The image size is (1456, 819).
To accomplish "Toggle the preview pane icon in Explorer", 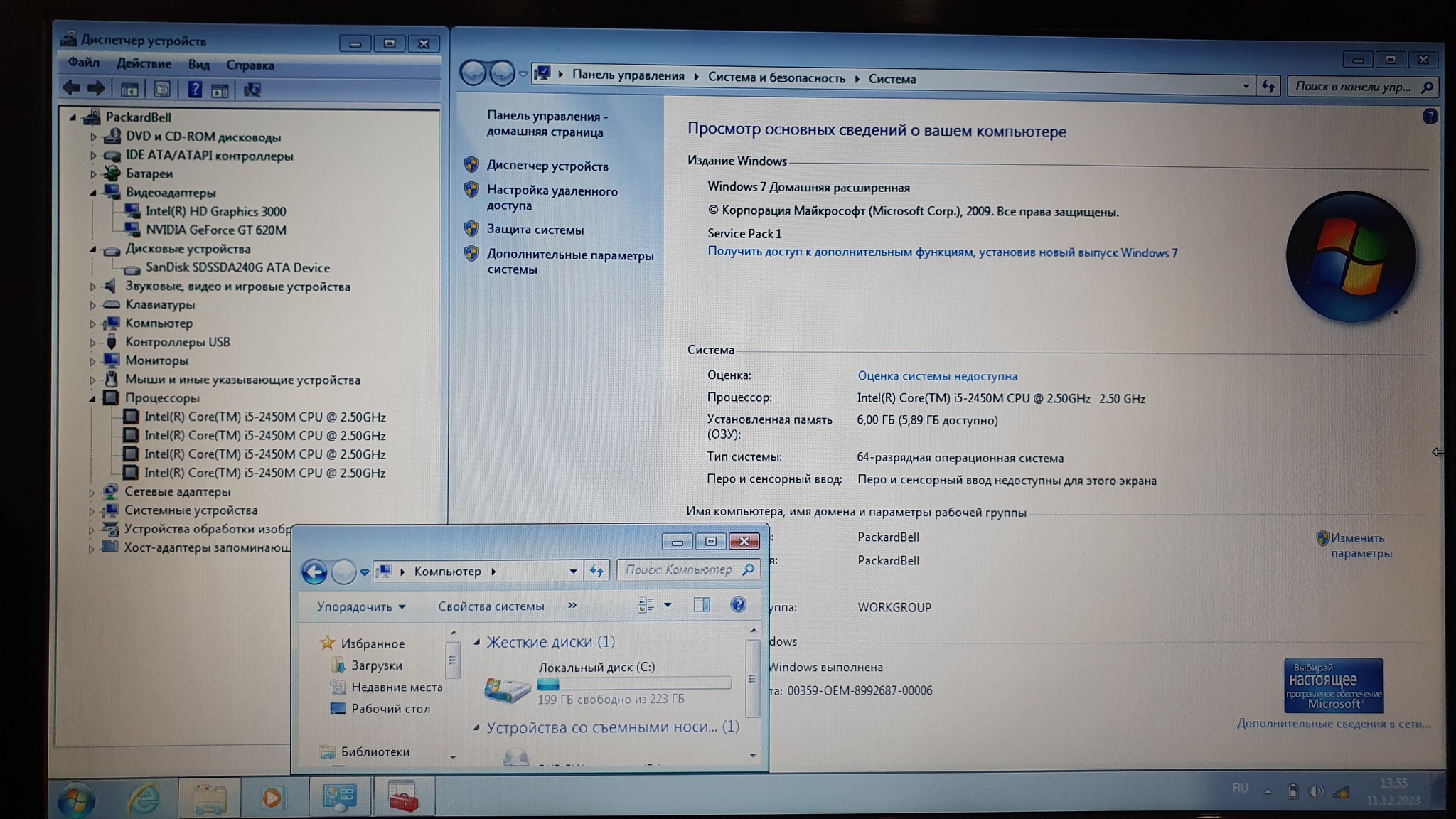I will (702, 605).
